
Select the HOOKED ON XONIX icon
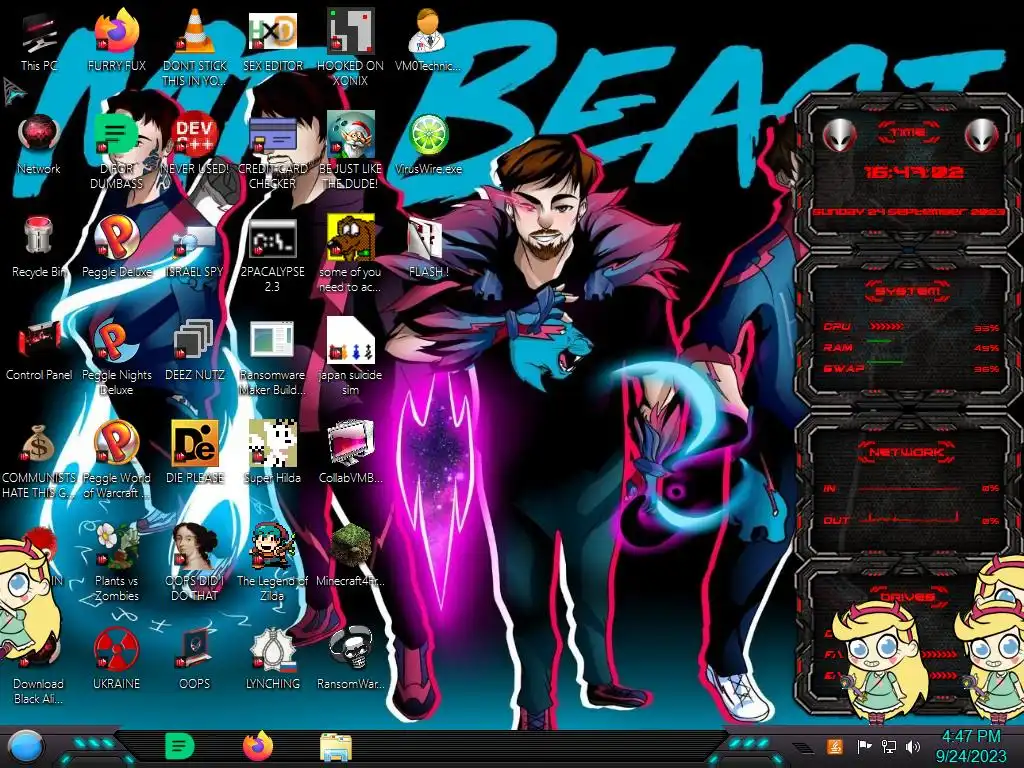[x=350, y=32]
